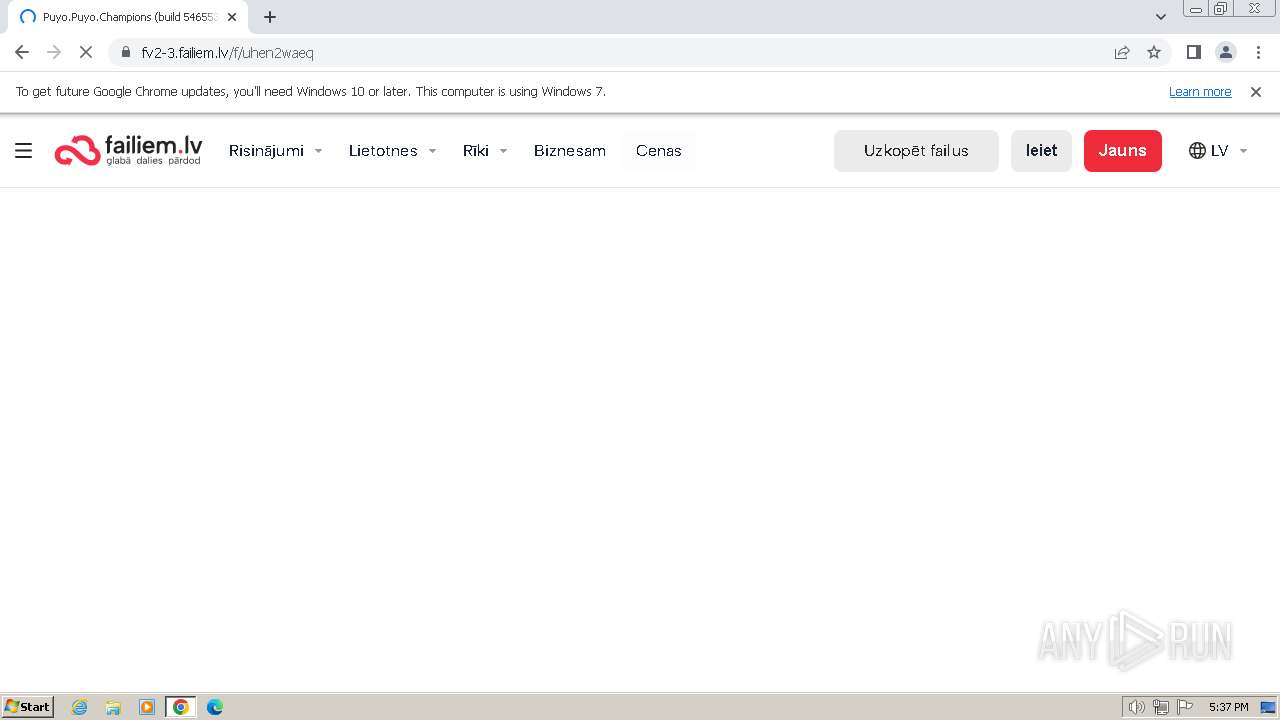Screen dimensions: 1280x720
Task: Open the Windows Start menu
Action: (28, 707)
